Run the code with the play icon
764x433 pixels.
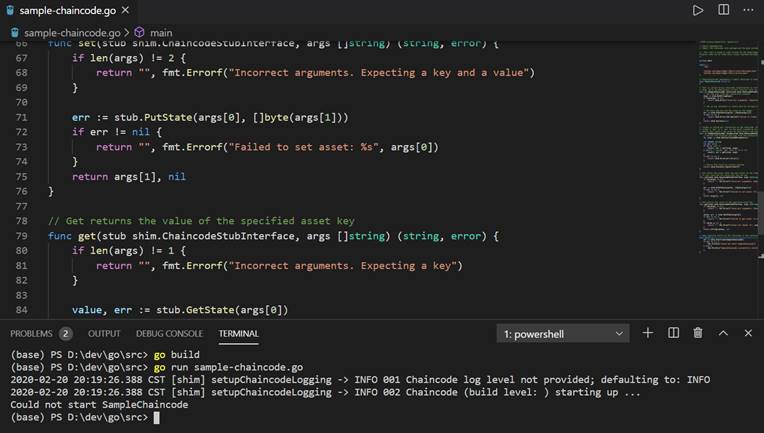pyautogui.click(x=698, y=10)
